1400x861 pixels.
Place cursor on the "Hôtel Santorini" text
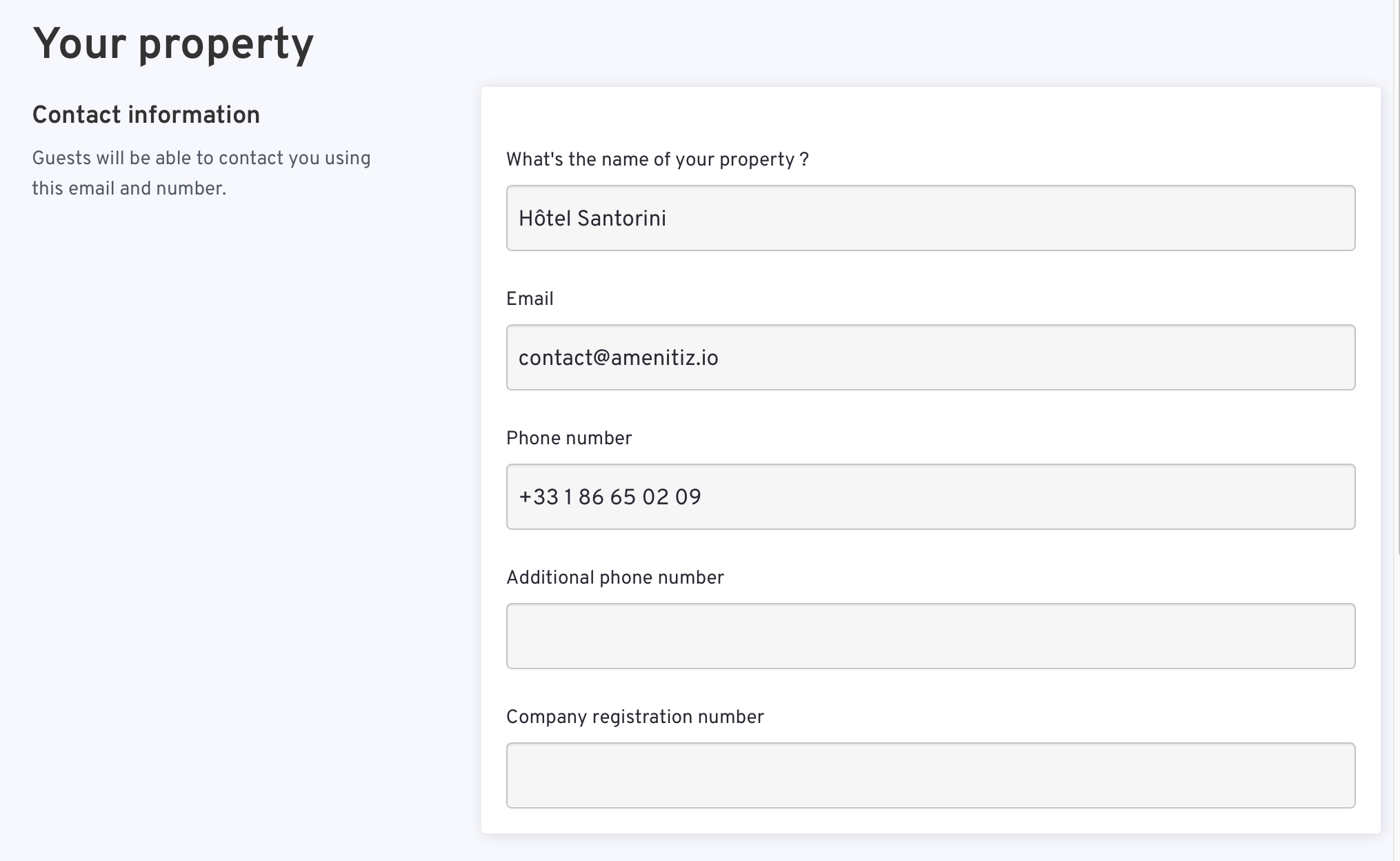click(x=592, y=219)
